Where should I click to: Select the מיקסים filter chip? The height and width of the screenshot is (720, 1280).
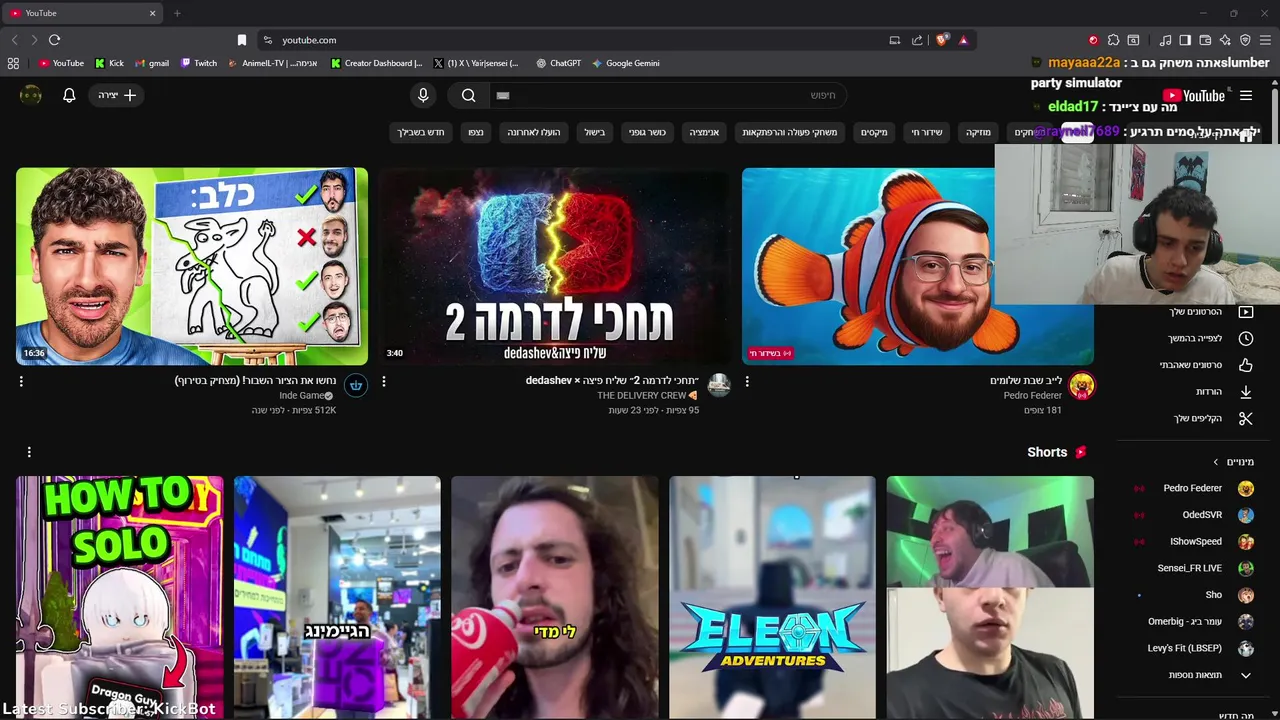click(874, 132)
